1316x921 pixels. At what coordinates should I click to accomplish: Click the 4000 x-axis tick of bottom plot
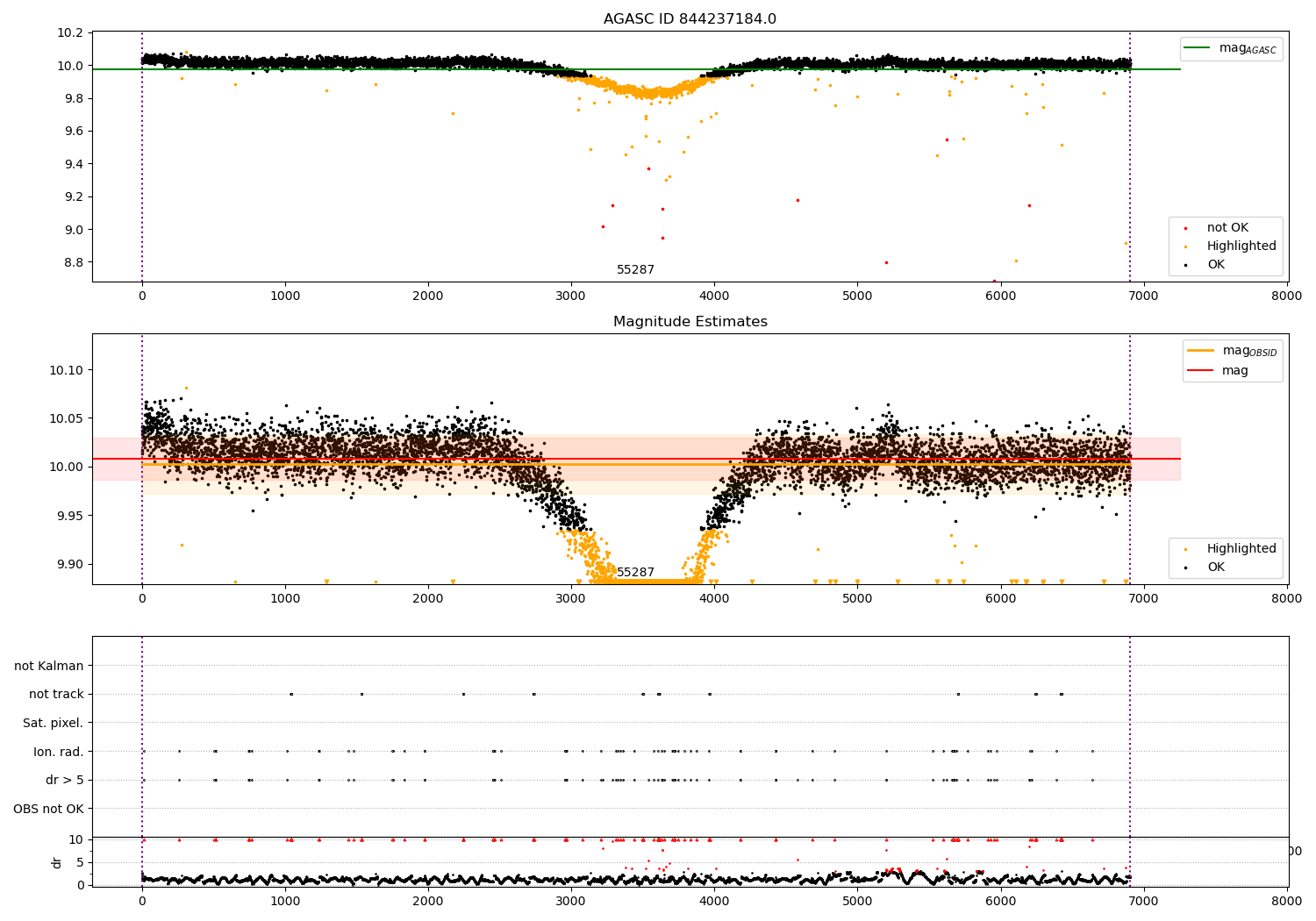(x=714, y=900)
